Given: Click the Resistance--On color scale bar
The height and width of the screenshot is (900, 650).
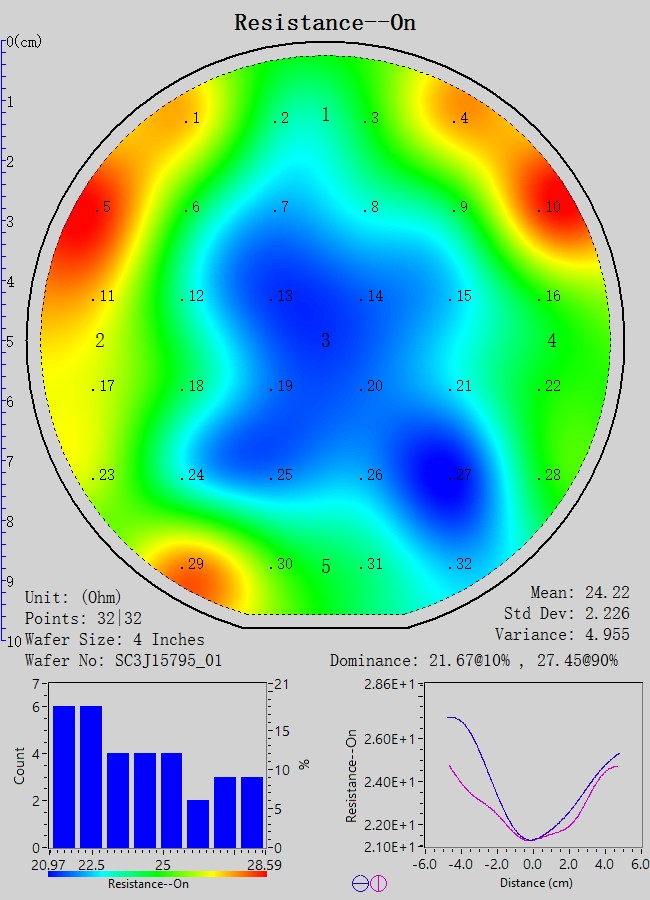Looking at the screenshot, I should pos(157,873).
